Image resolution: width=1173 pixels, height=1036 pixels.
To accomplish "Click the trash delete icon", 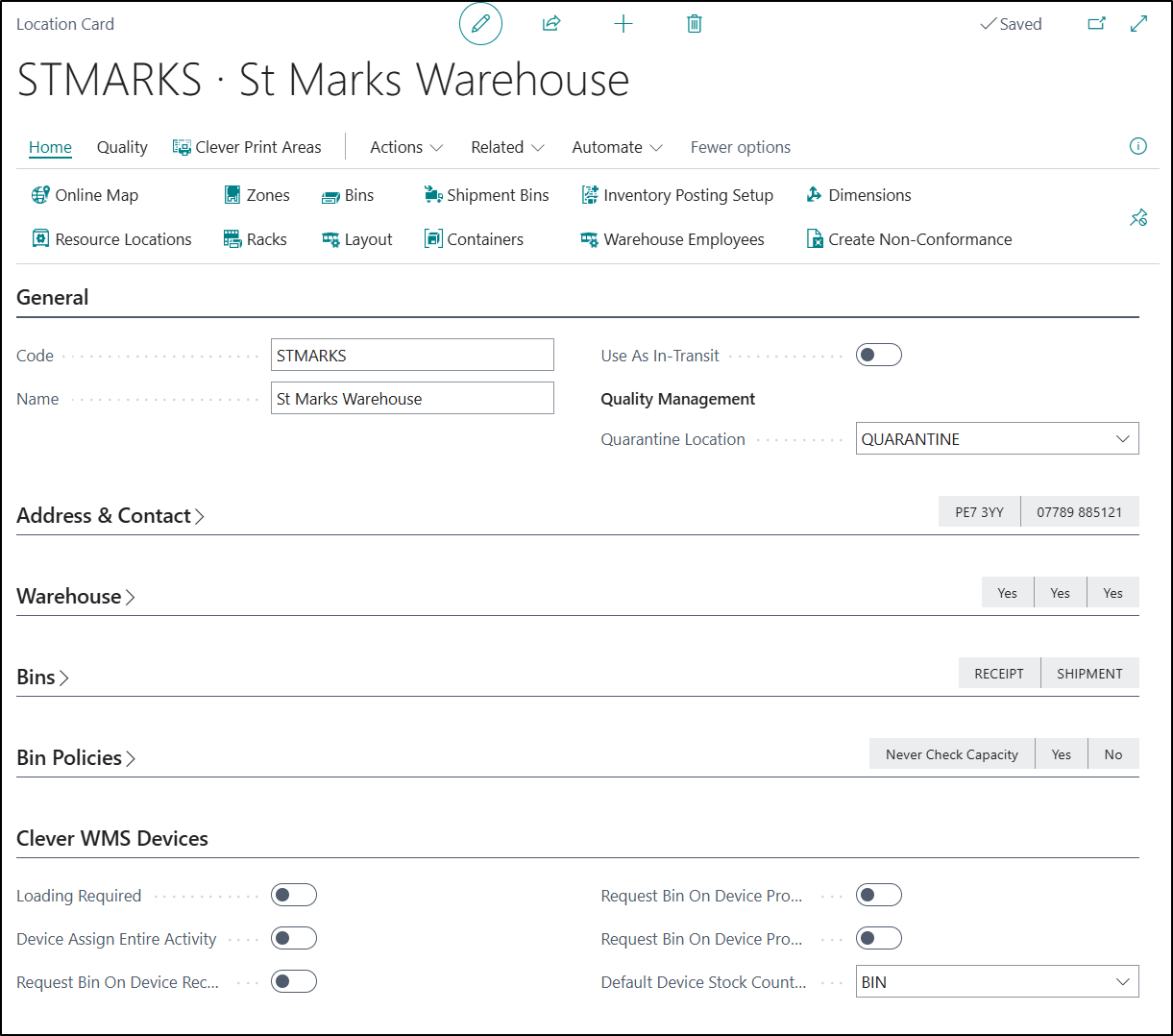I will point(695,24).
